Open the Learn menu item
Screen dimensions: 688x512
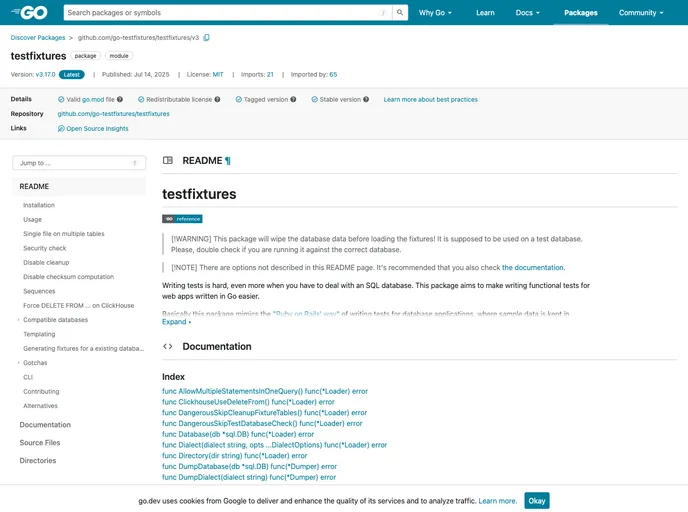click(485, 13)
